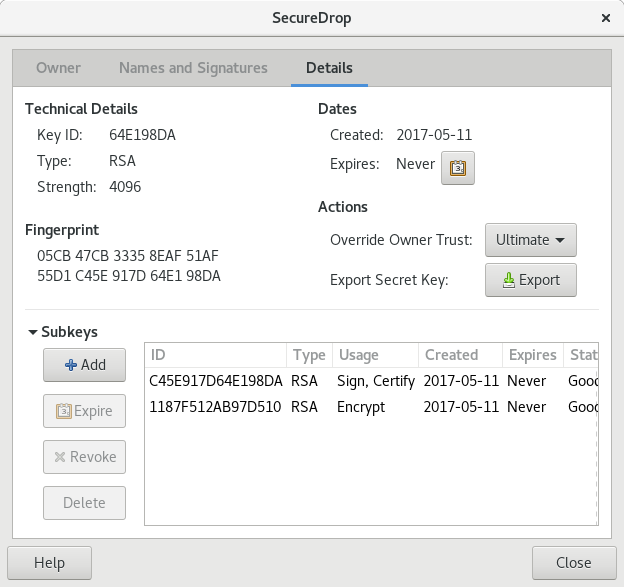624x587 pixels.
Task: Open the Override Owner Trust dropdown
Action: click(530, 240)
